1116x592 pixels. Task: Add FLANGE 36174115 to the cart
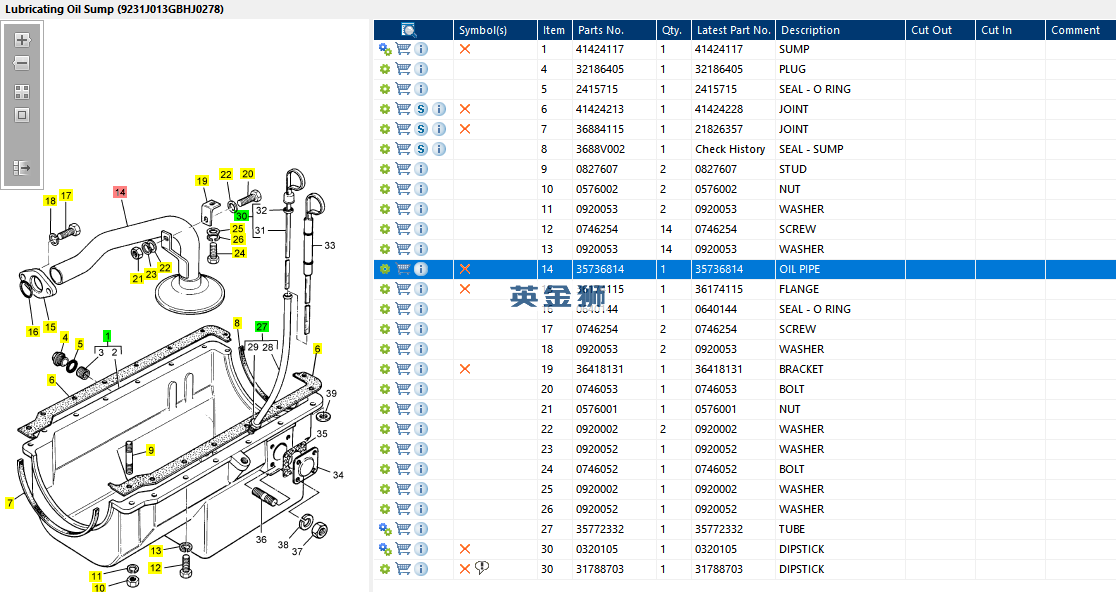403,289
